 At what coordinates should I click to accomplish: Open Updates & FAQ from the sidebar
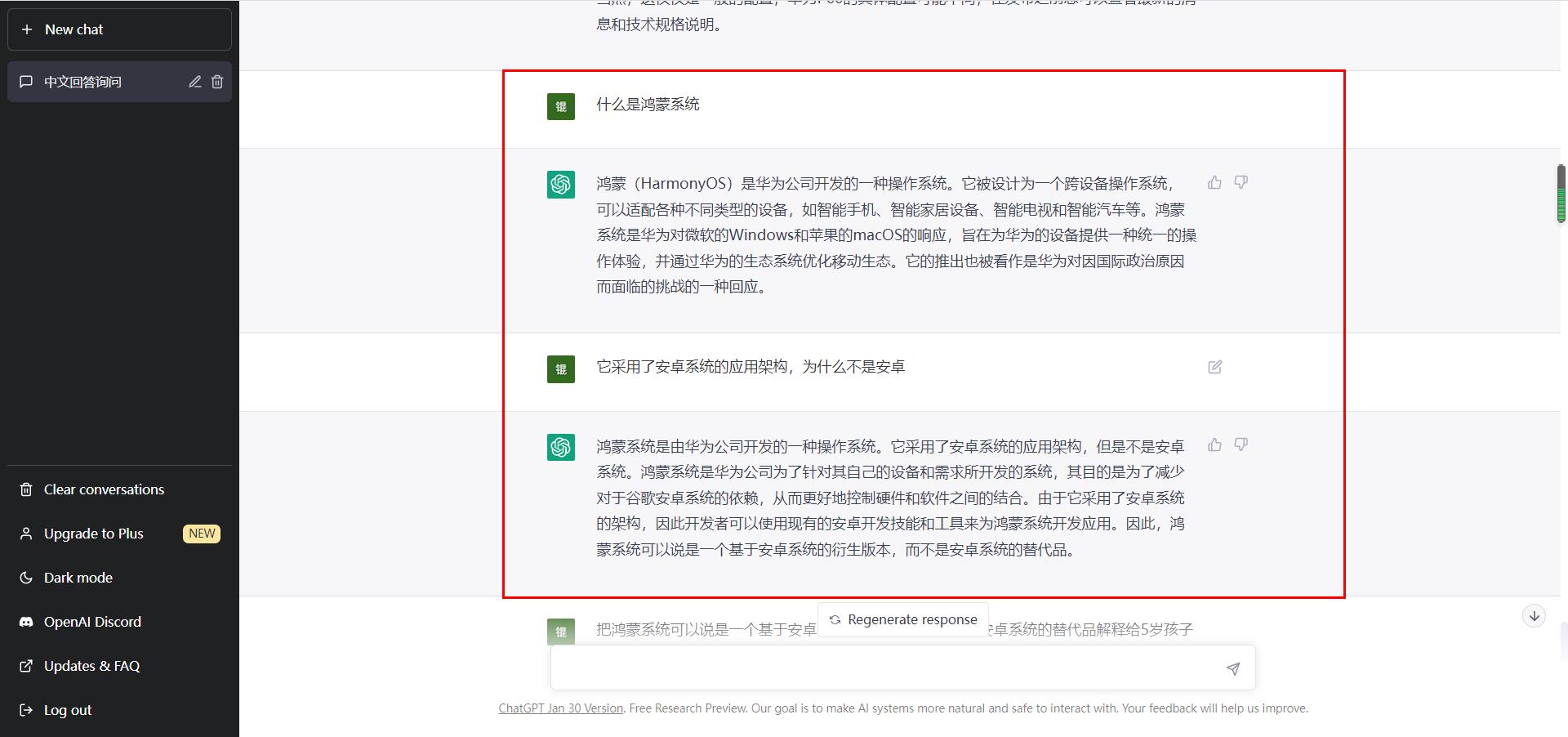(x=91, y=666)
